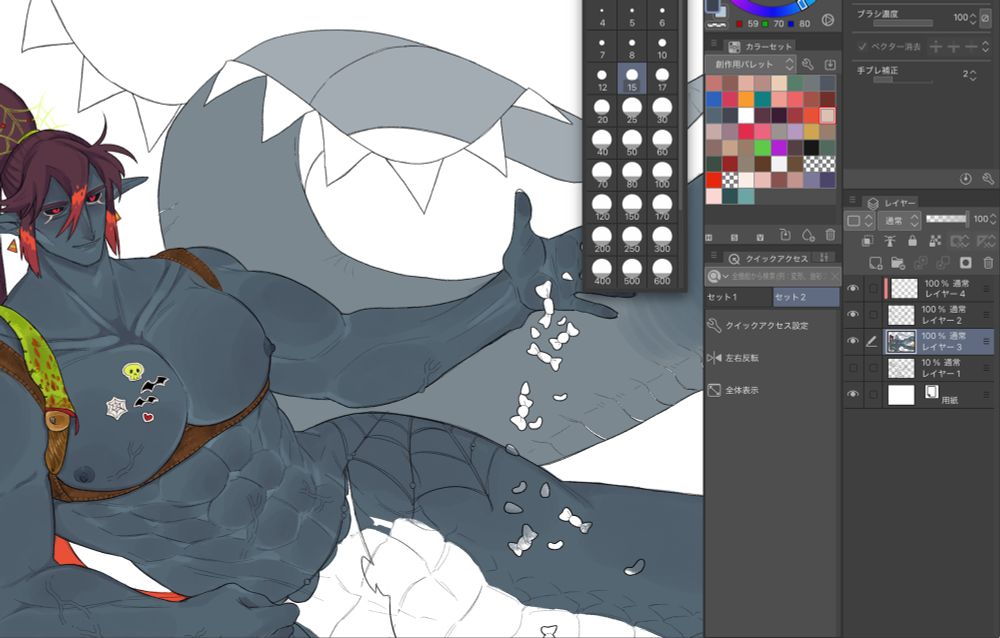
Task: Adjust the layer opacity slider
Action: click(x=946, y=219)
